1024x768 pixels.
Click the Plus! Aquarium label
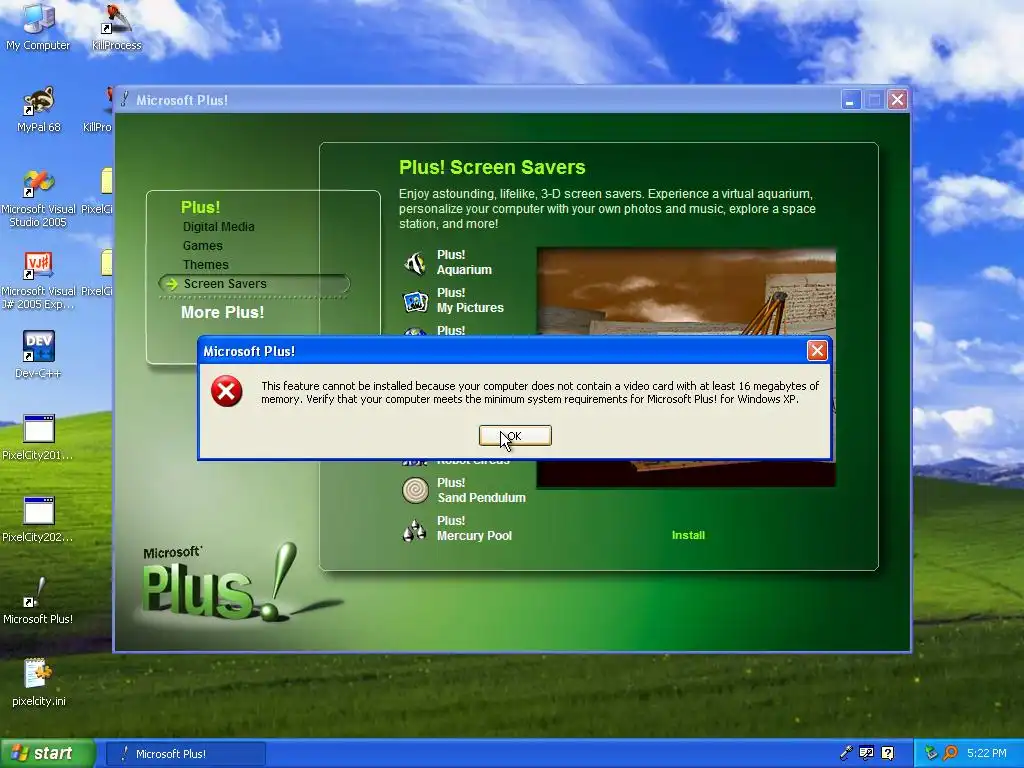click(x=464, y=262)
